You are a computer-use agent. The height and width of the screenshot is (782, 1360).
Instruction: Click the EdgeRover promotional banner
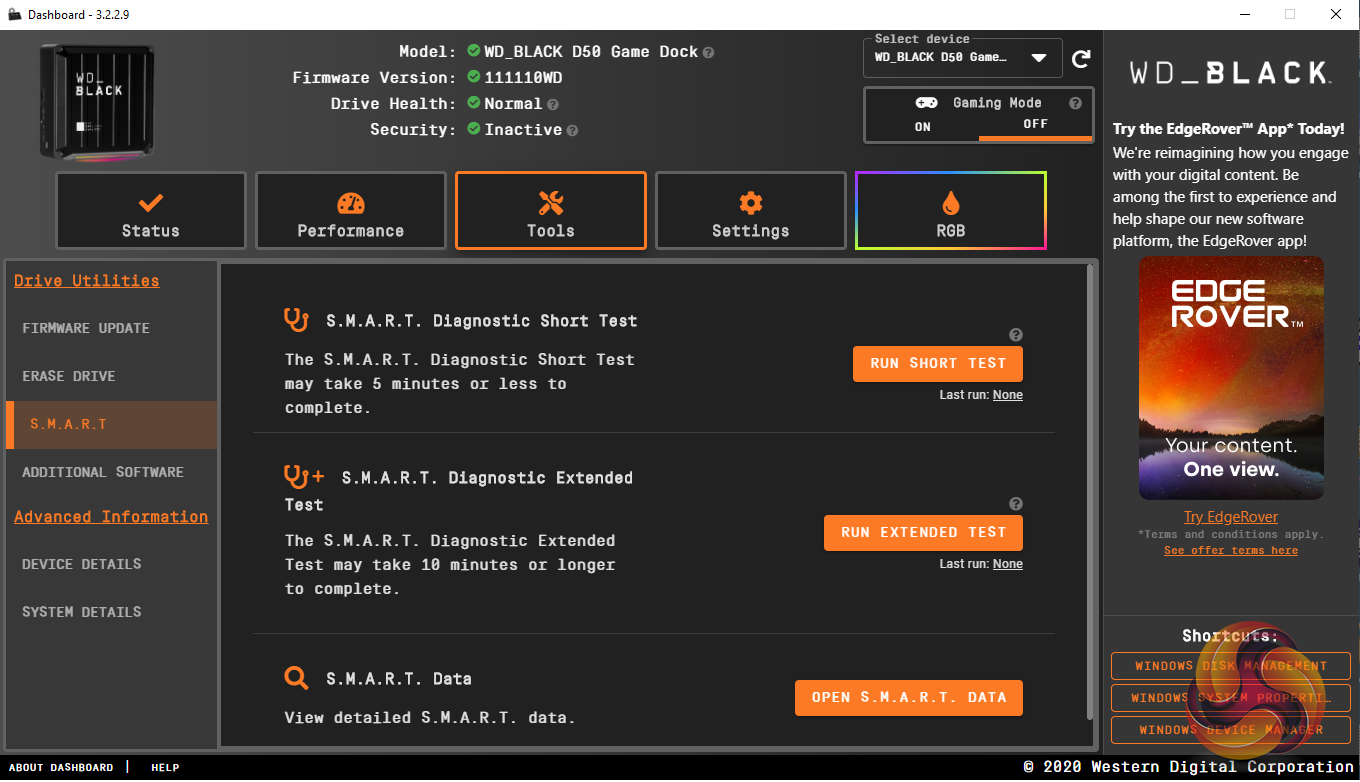click(1231, 378)
